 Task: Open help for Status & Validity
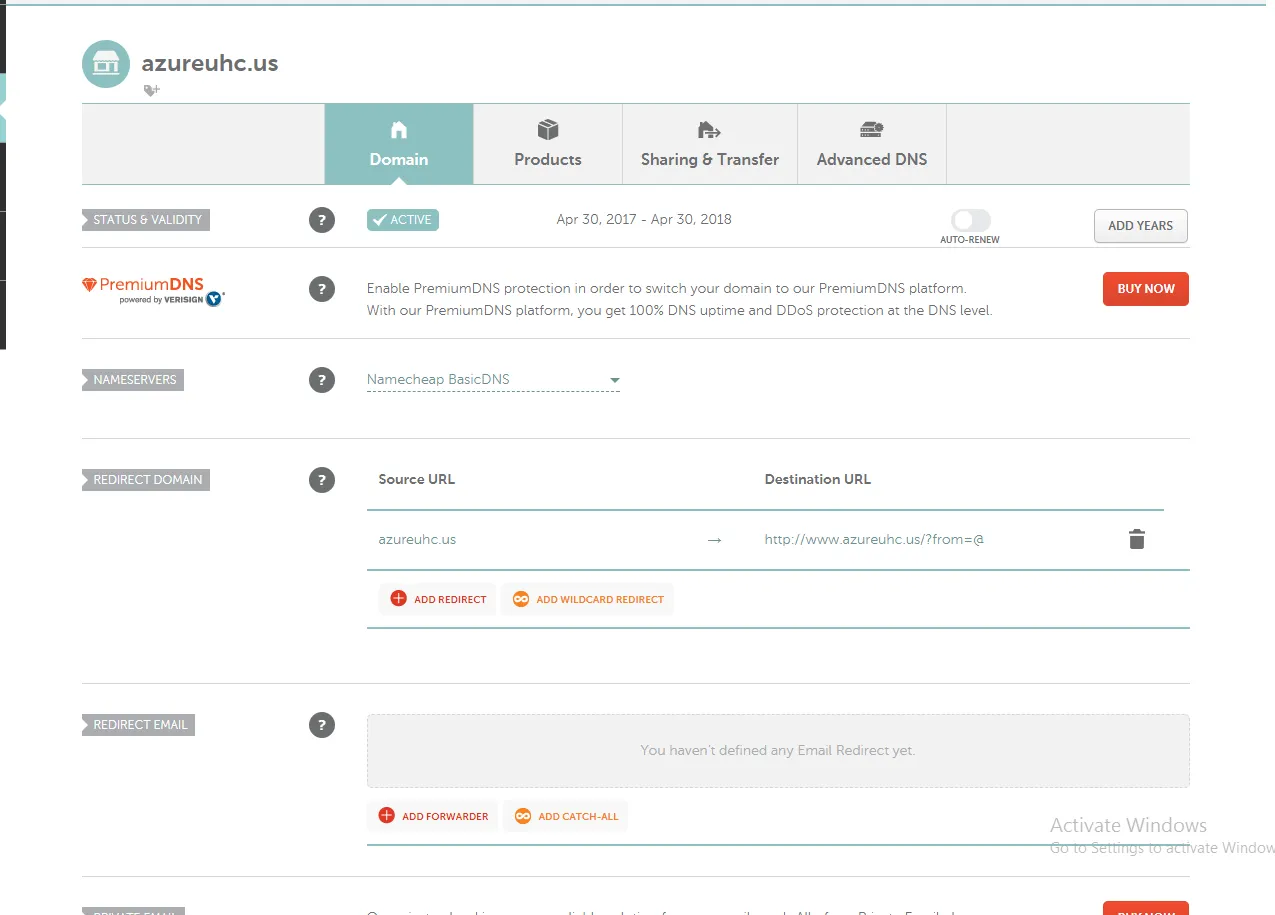[321, 220]
